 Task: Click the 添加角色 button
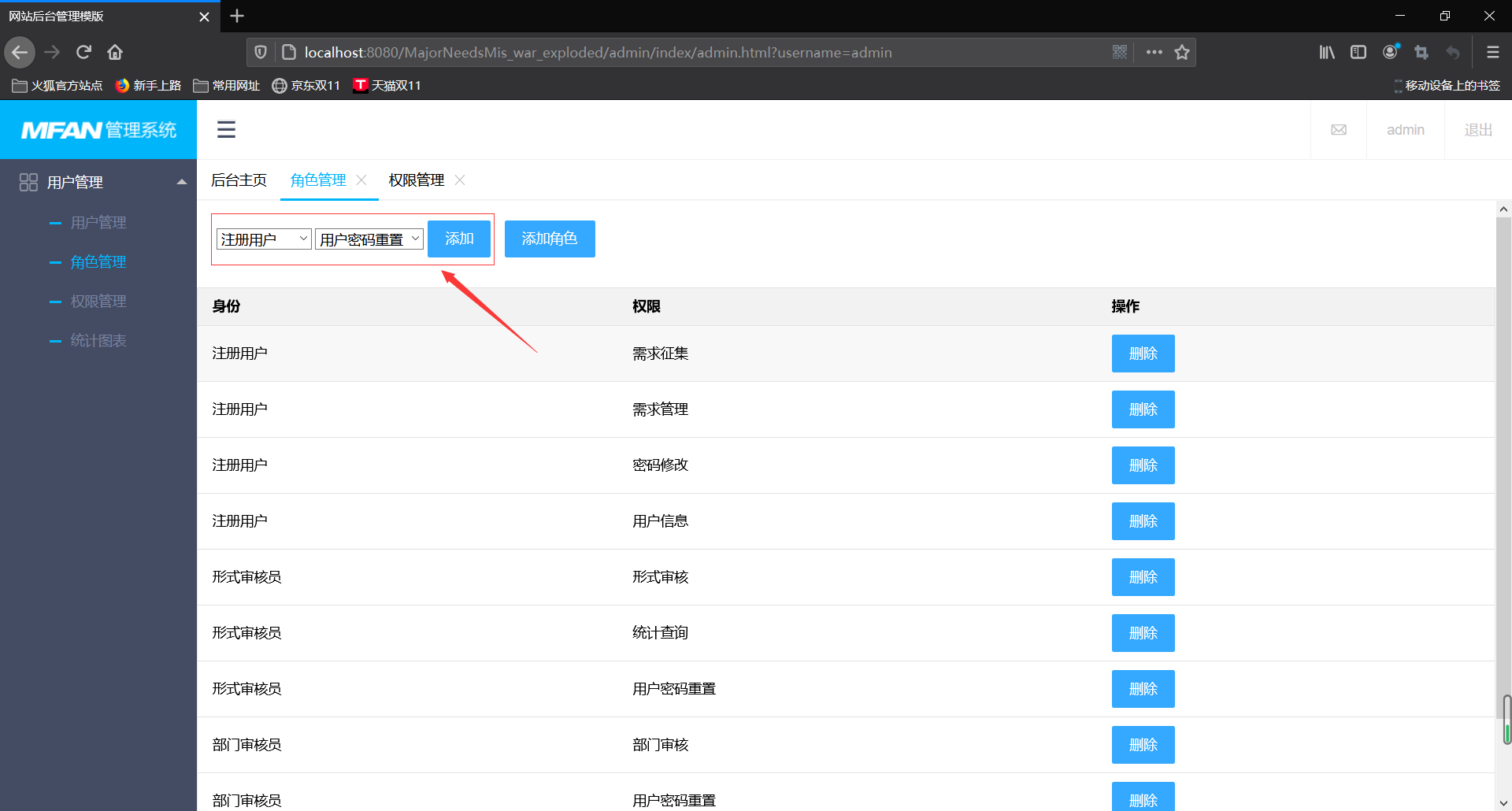coord(550,239)
